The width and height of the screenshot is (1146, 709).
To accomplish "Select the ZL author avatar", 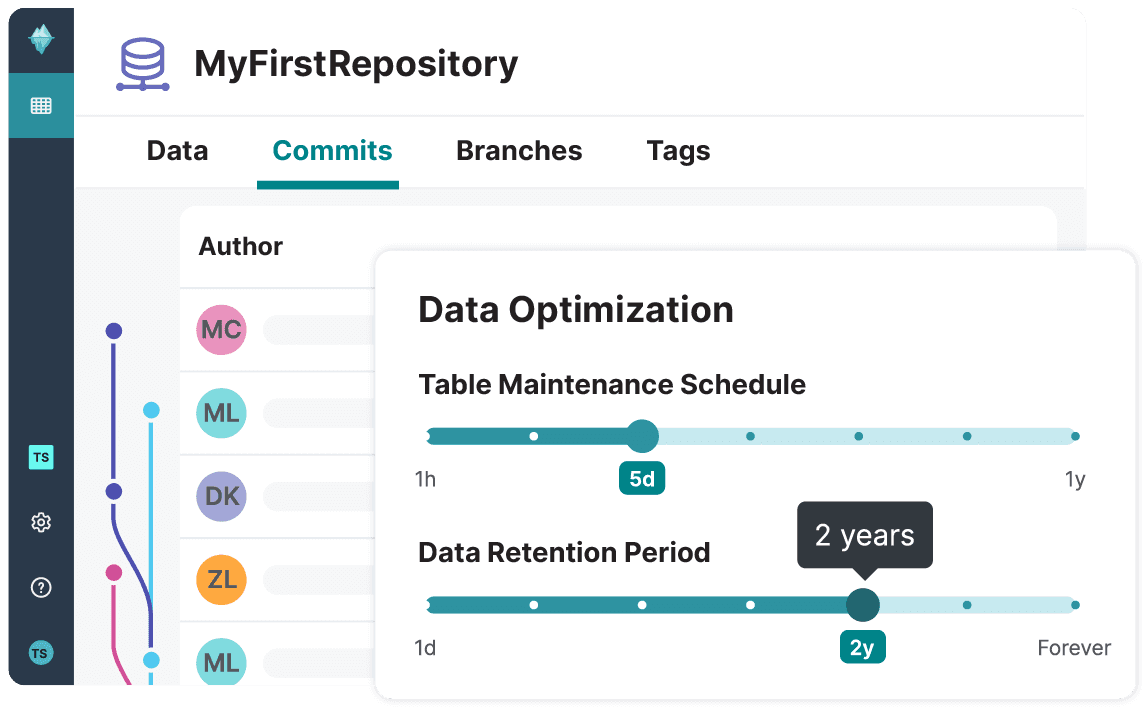I will coord(221,579).
